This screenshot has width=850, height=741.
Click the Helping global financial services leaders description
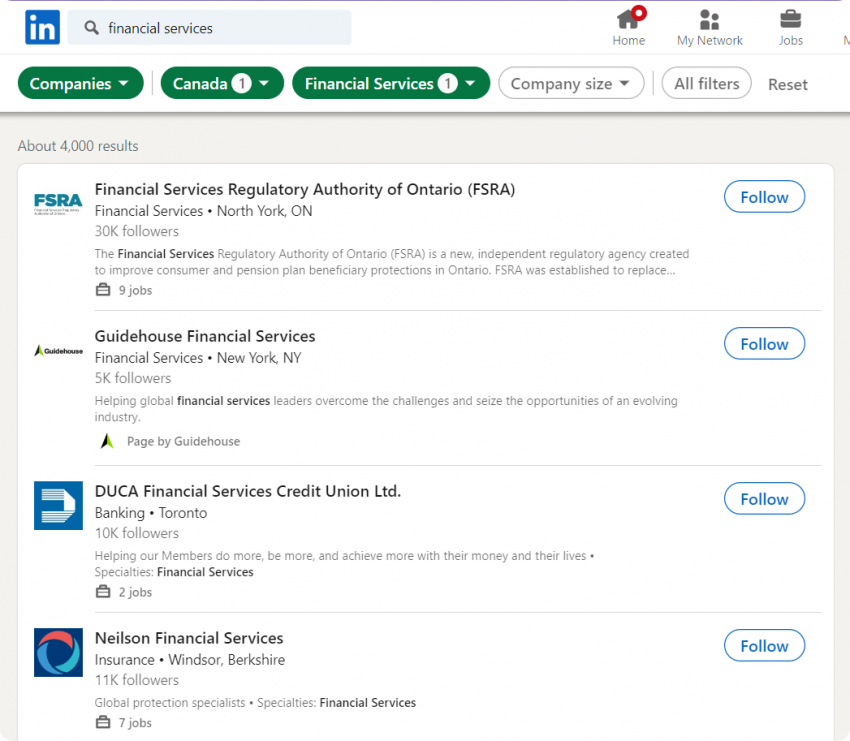pyautogui.click(x=386, y=409)
